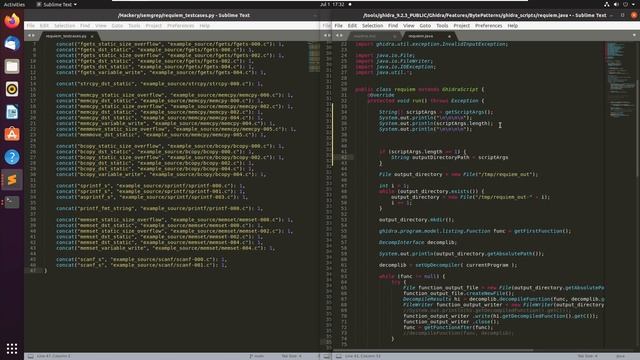Open File menu in right Sublime window

[x=338, y=25]
